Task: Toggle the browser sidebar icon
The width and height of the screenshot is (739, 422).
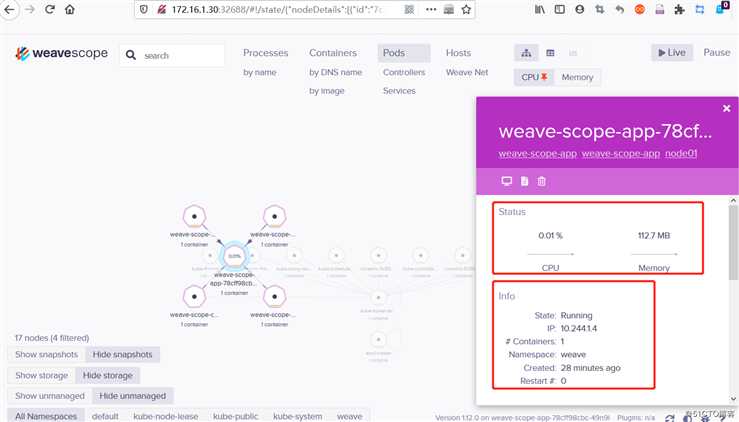Action: [559, 9]
